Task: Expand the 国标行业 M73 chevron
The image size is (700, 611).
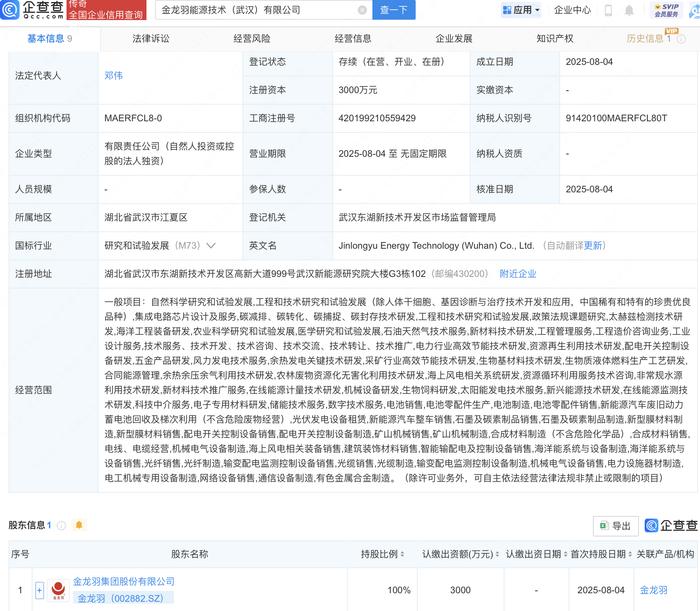Action: 211,245
